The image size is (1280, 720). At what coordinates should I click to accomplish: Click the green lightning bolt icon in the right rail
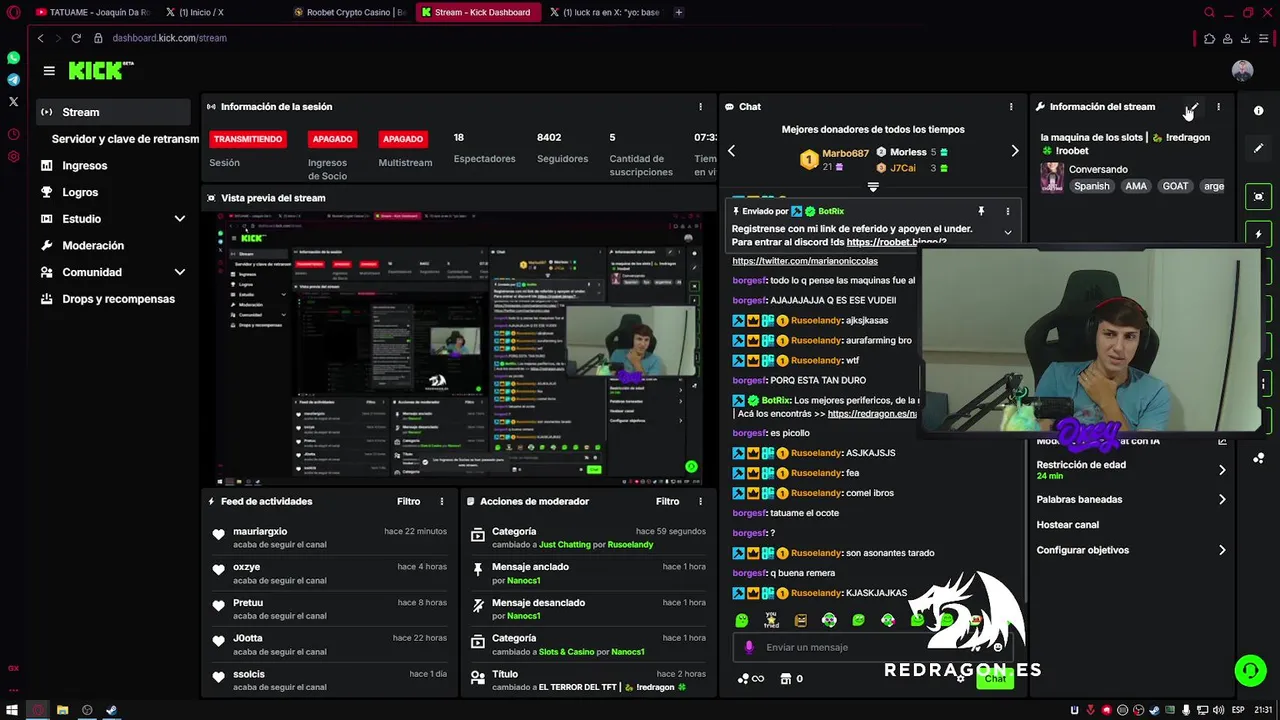pyautogui.click(x=1259, y=234)
